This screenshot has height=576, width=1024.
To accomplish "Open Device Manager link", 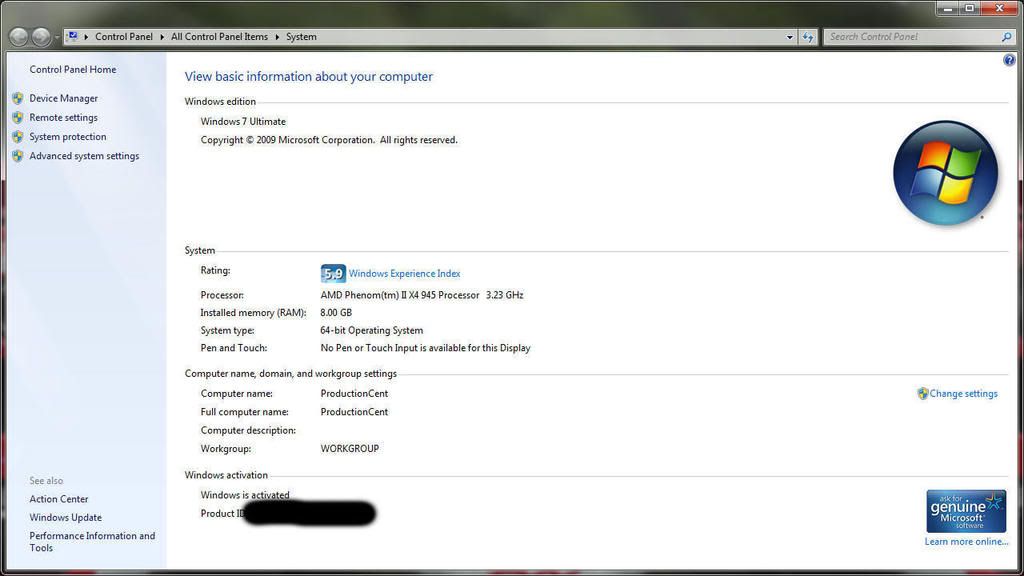I will coord(63,98).
